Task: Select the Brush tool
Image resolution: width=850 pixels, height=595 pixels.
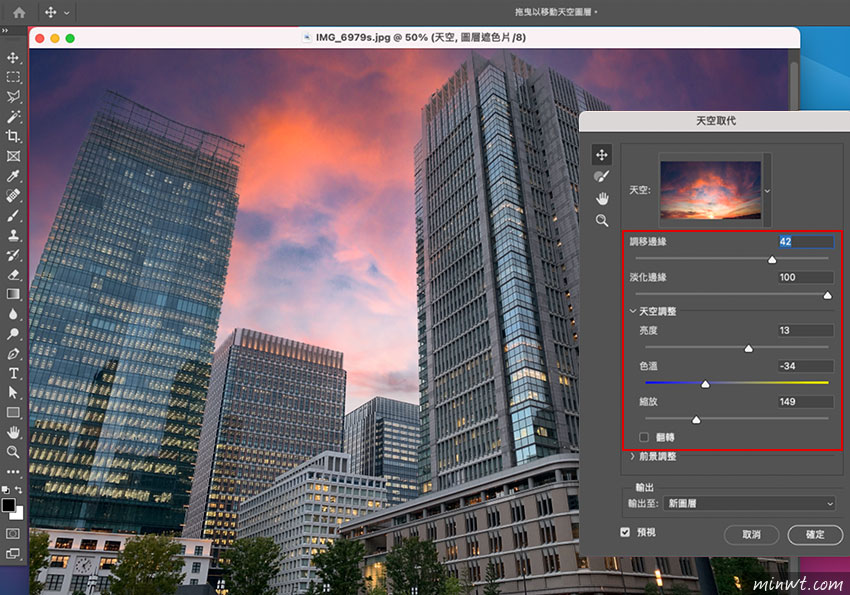Action: pos(13,215)
